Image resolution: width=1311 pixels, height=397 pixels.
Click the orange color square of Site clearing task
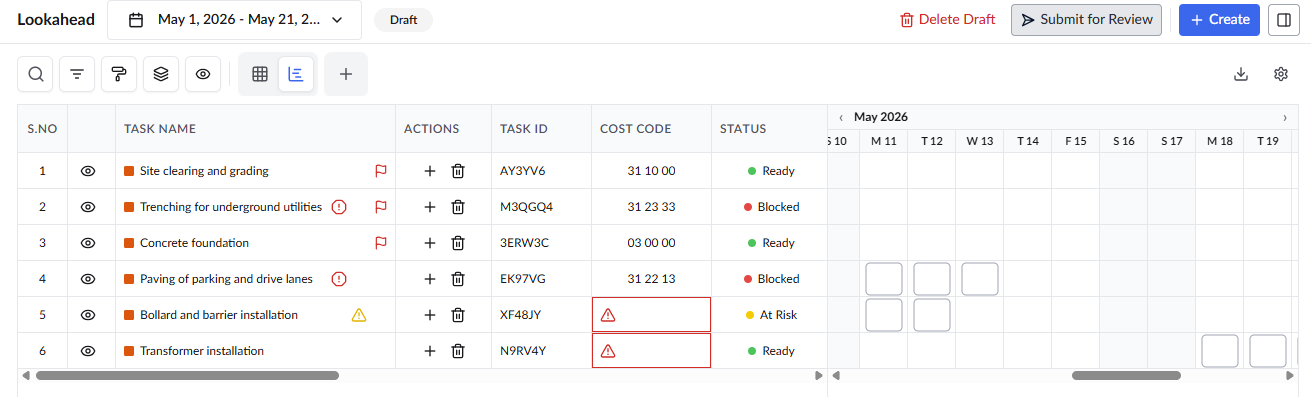pyautogui.click(x=129, y=171)
